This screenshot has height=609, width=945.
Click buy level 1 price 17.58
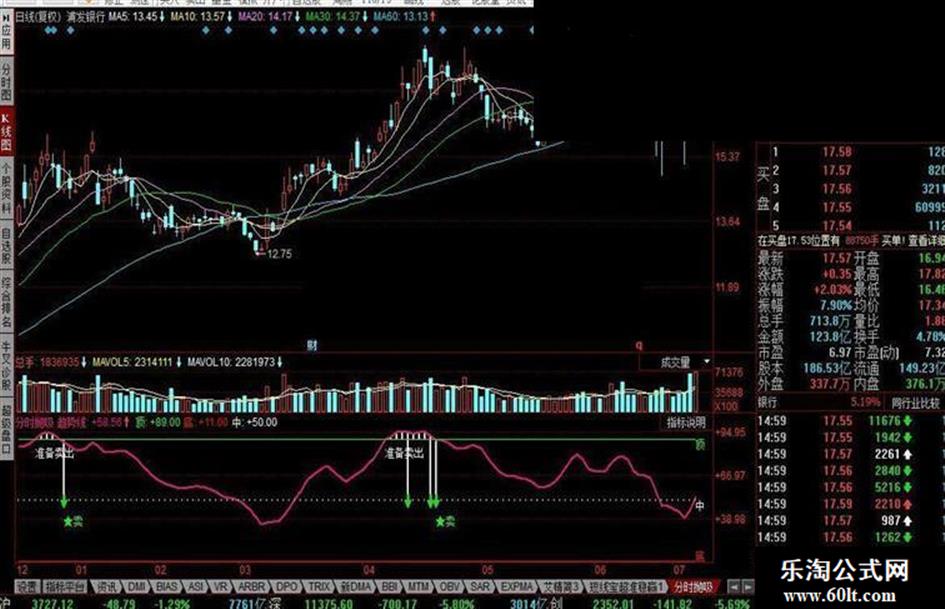click(837, 152)
